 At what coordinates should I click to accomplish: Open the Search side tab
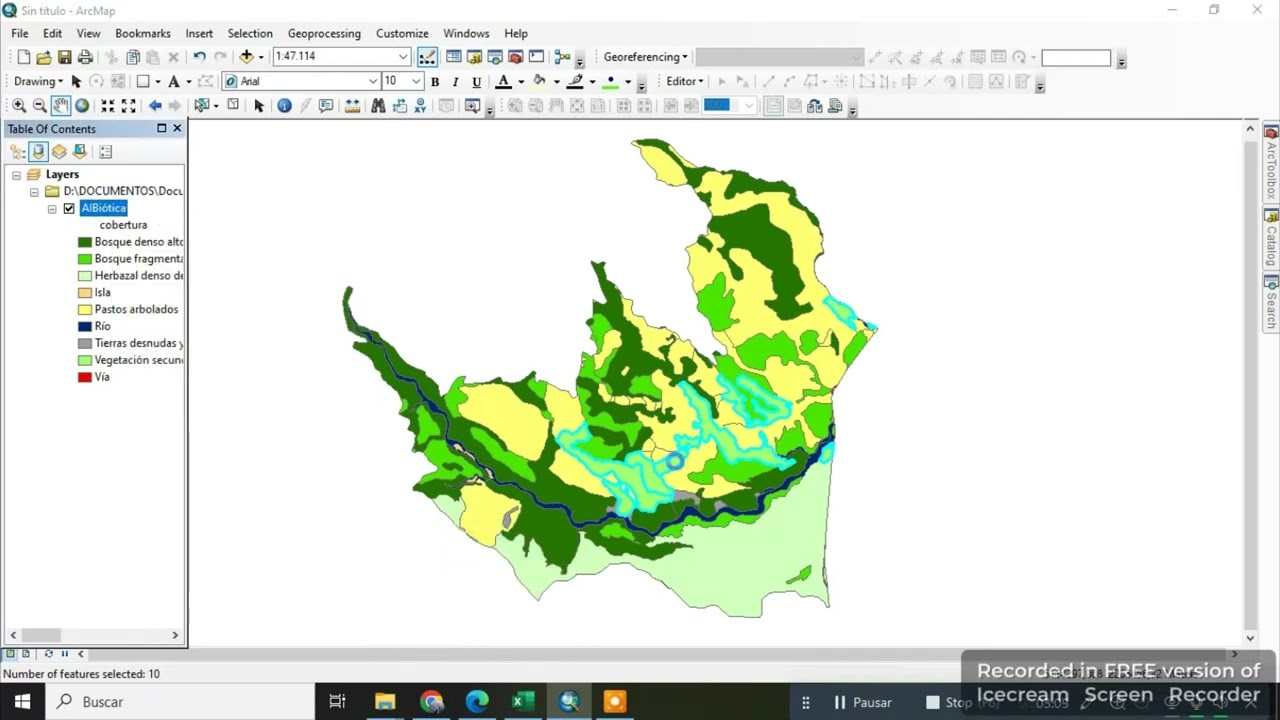coord(1271,303)
